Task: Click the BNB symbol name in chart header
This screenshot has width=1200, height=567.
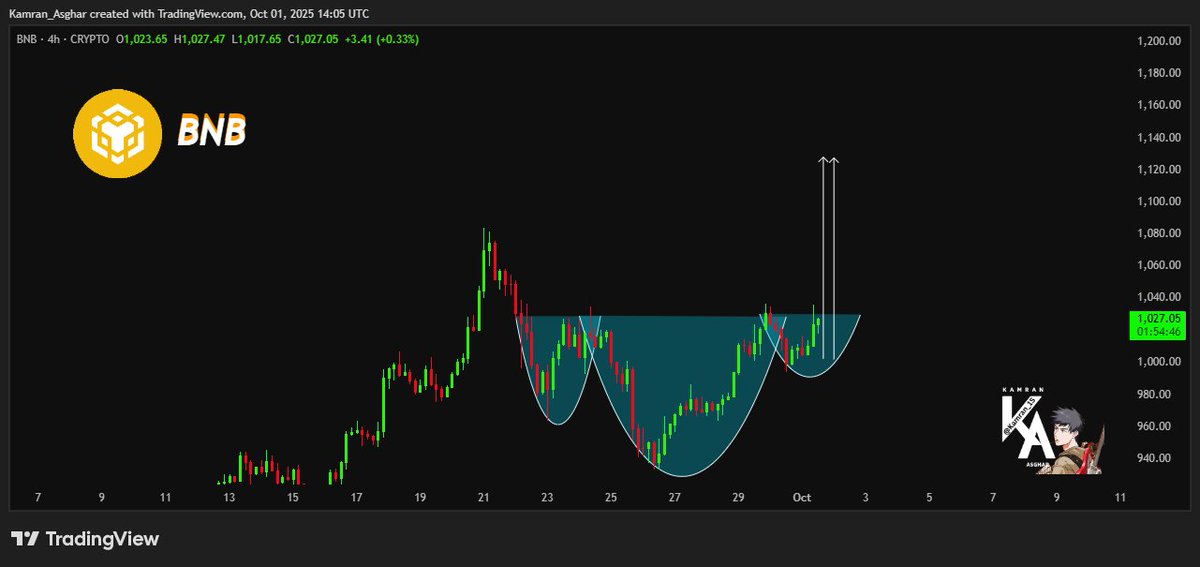Action: pyautogui.click(x=25, y=39)
